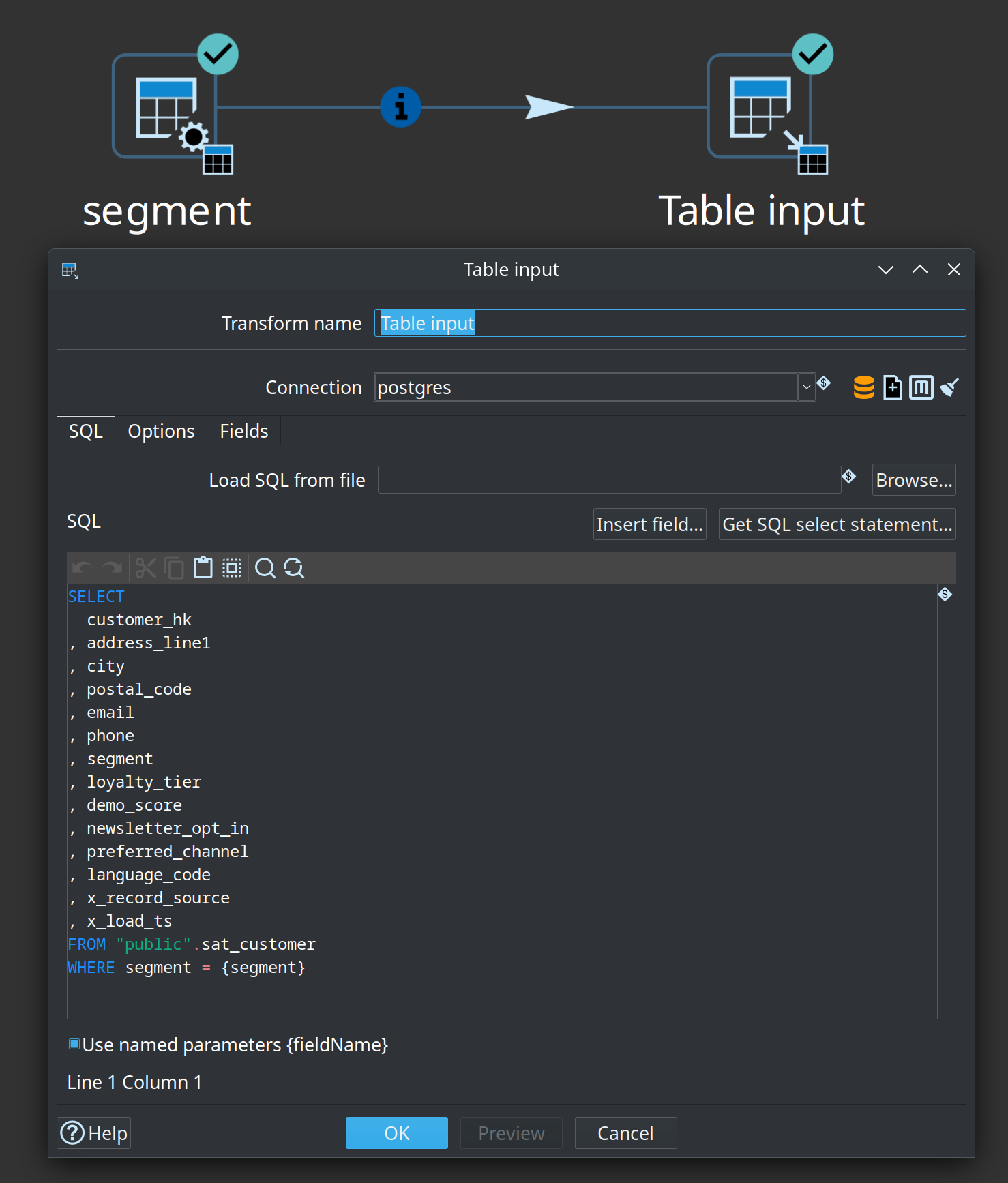The height and width of the screenshot is (1183, 1008).
Task: Click the dialog's table input title icon
Action: click(70, 270)
